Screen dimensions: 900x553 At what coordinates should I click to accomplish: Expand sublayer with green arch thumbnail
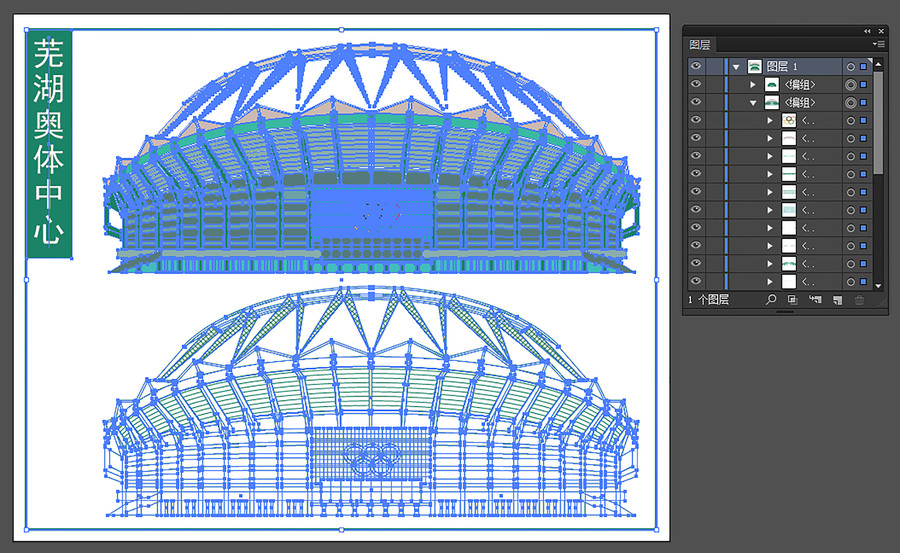click(x=770, y=264)
